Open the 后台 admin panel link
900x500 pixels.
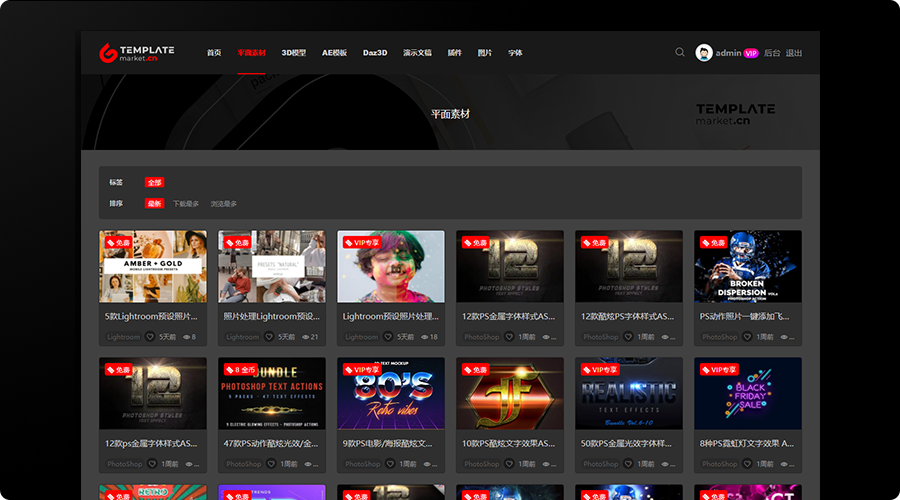click(772, 53)
